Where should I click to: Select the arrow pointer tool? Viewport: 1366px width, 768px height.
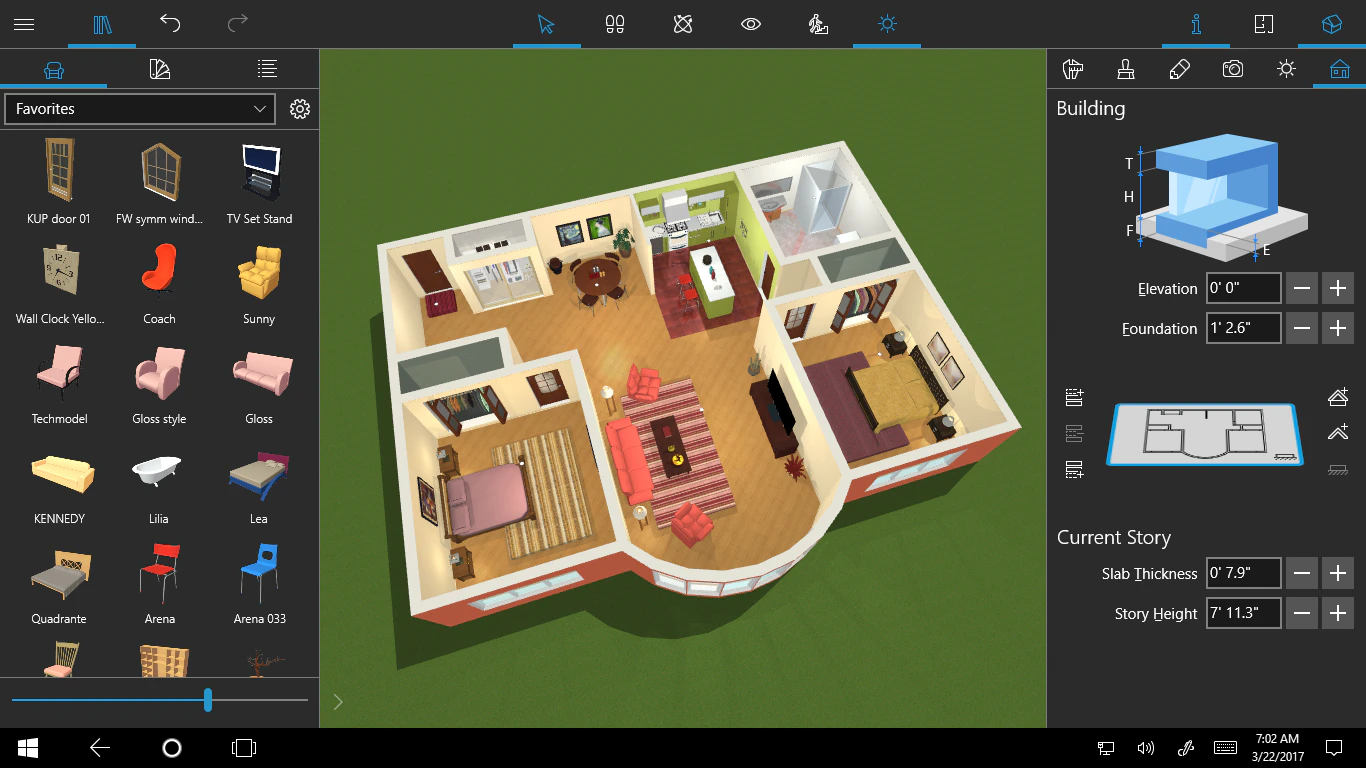pos(546,24)
